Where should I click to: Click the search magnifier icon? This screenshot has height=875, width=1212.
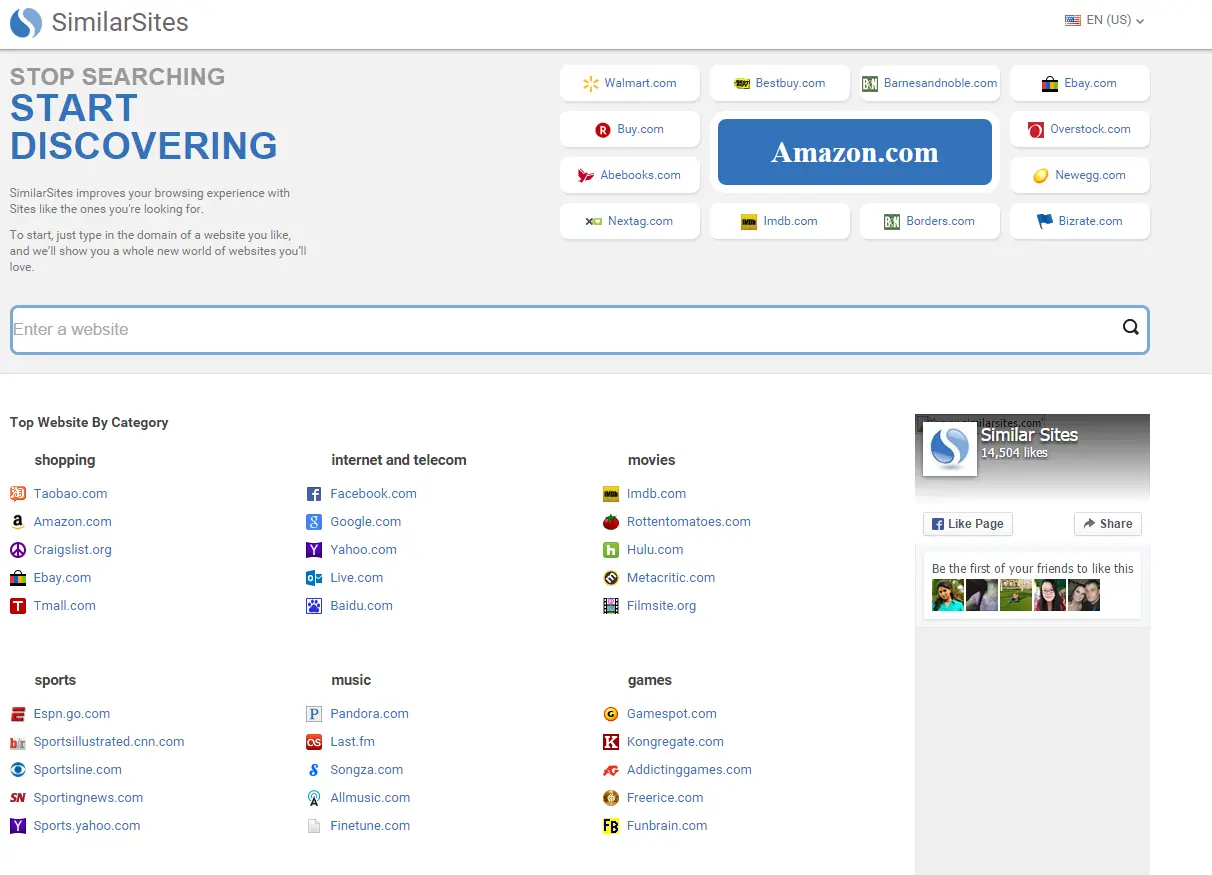click(x=1131, y=327)
